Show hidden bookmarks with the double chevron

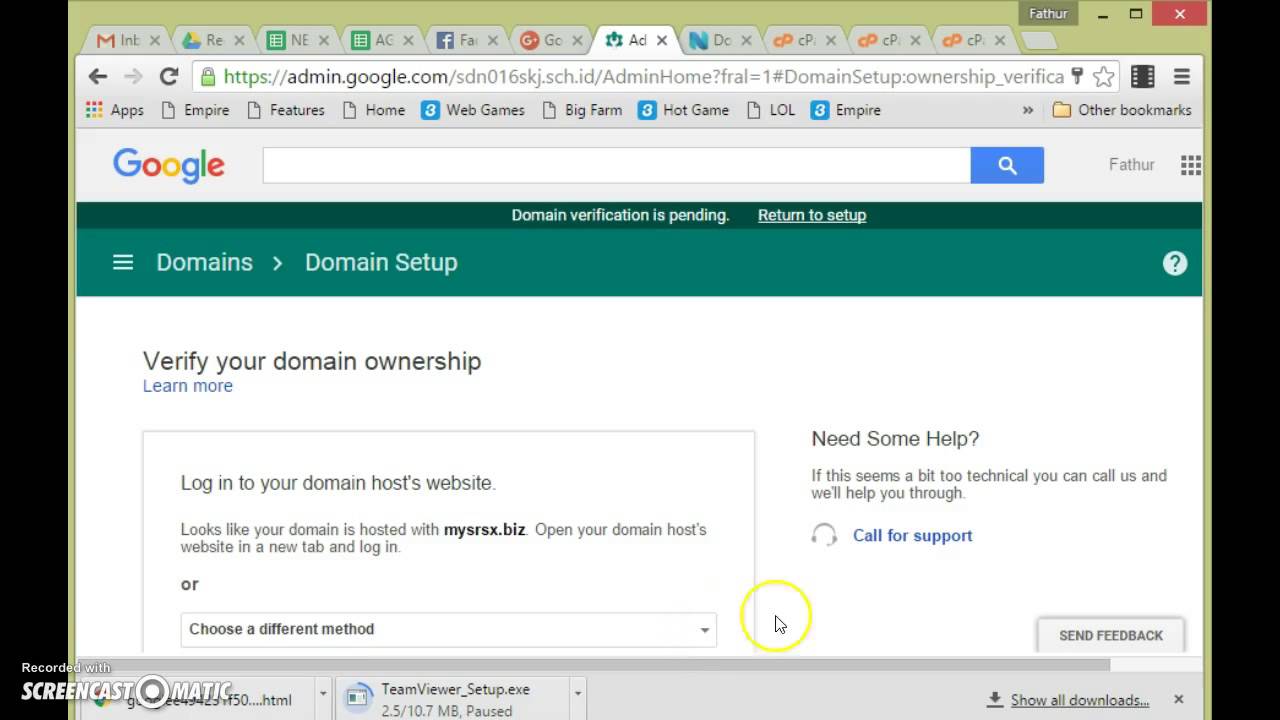pos(1027,110)
